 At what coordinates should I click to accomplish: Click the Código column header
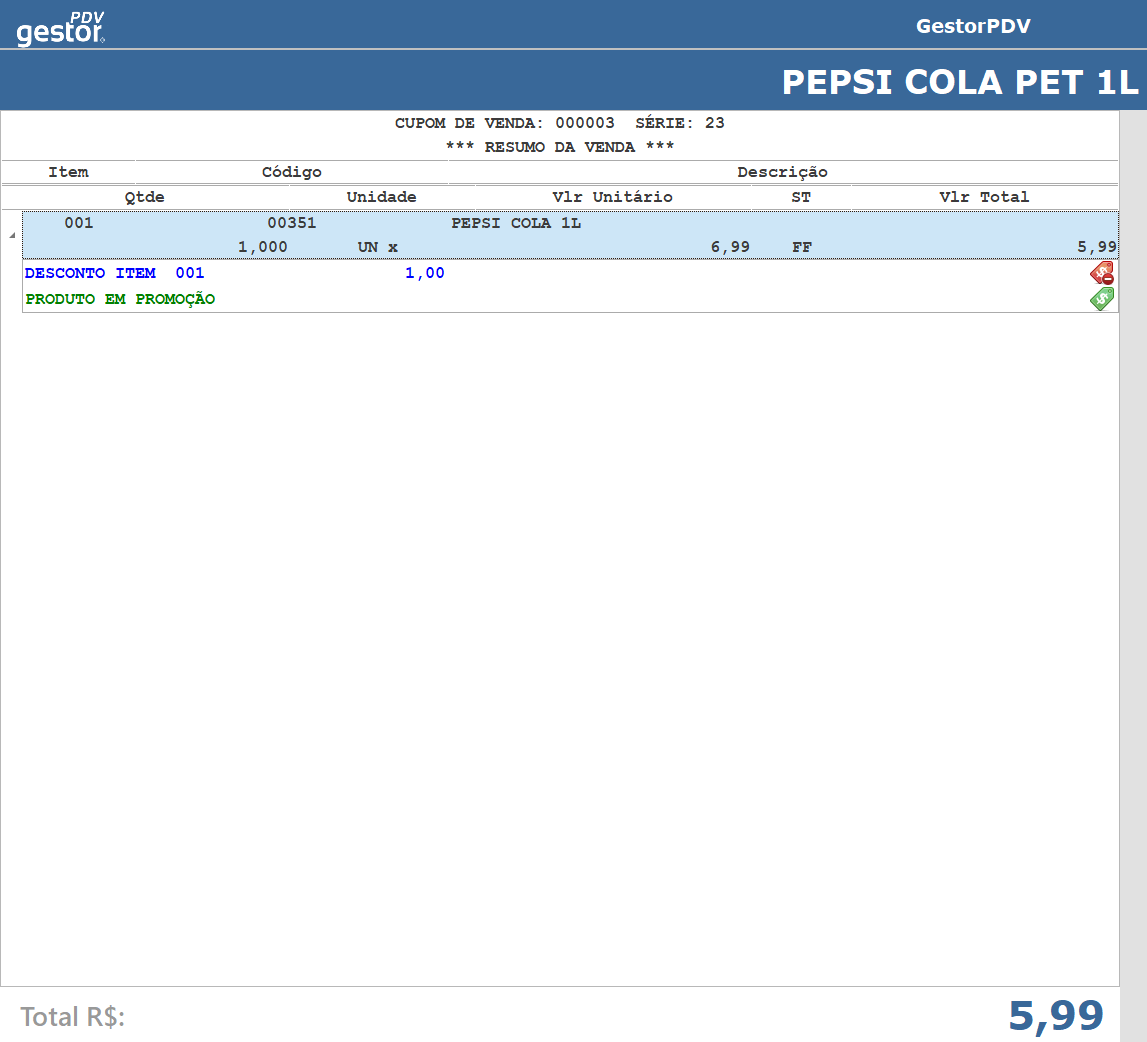(x=291, y=172)
